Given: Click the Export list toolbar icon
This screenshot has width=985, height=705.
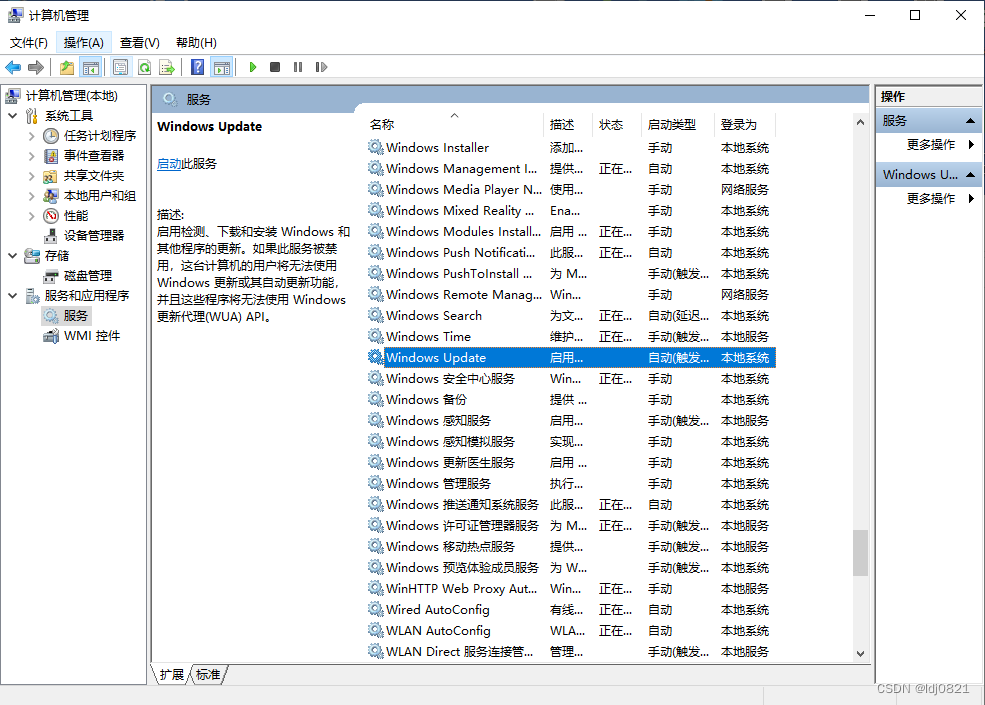Looking at the screenshot, I should click(167, 67).
